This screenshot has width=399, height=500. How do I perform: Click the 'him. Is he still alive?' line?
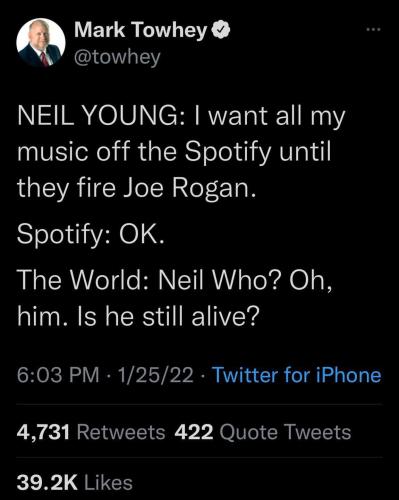pyautogui.click(x=138, y=315)
